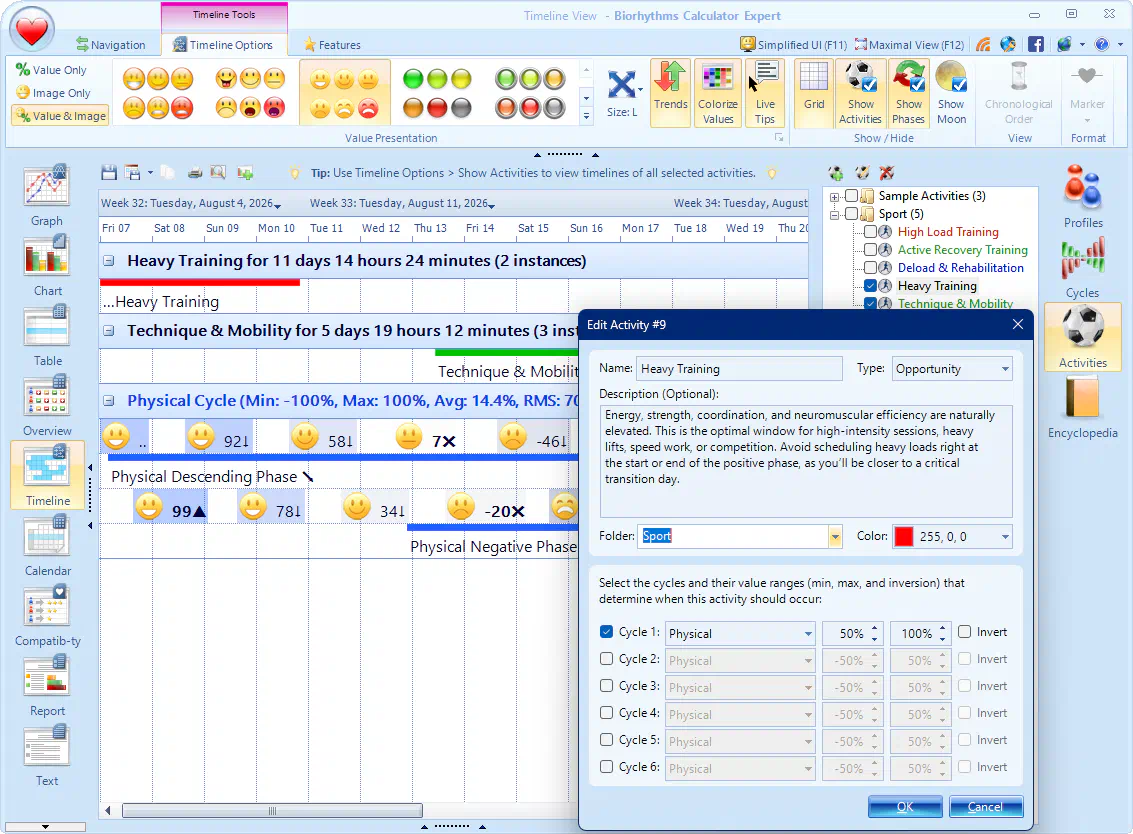Click the red color swatch

pos(903,536)
